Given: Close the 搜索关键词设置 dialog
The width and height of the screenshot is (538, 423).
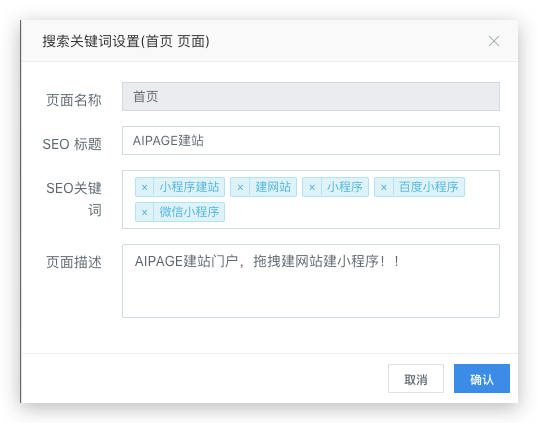Looking at the screenshot, I should click(494, 41).
